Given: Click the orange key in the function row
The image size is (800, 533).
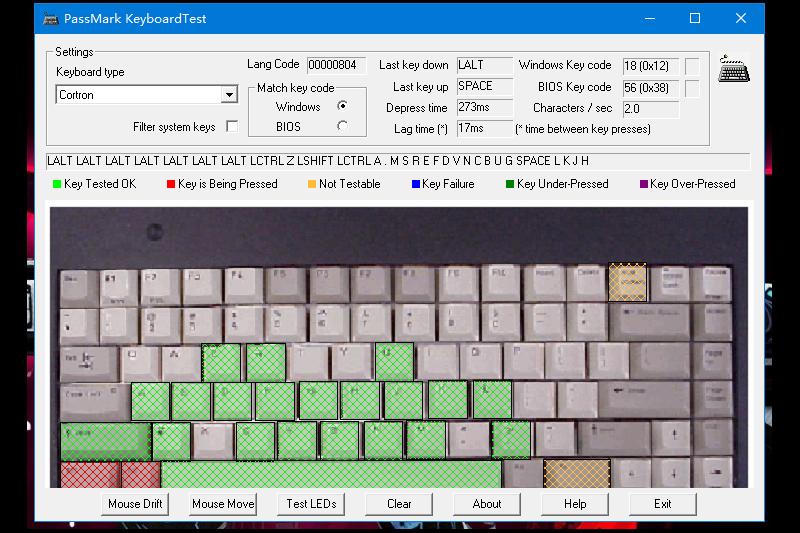Looking at the screenshot, I should click(x=628, y=282).
